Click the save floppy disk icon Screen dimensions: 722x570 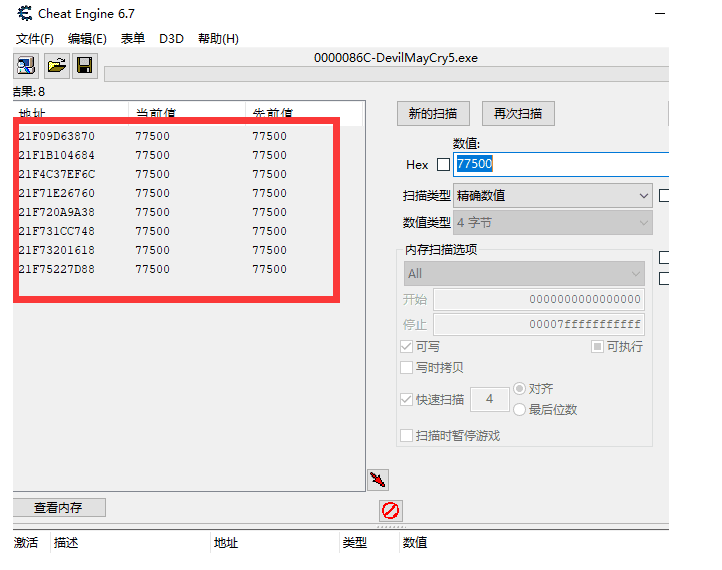[85, 66]
